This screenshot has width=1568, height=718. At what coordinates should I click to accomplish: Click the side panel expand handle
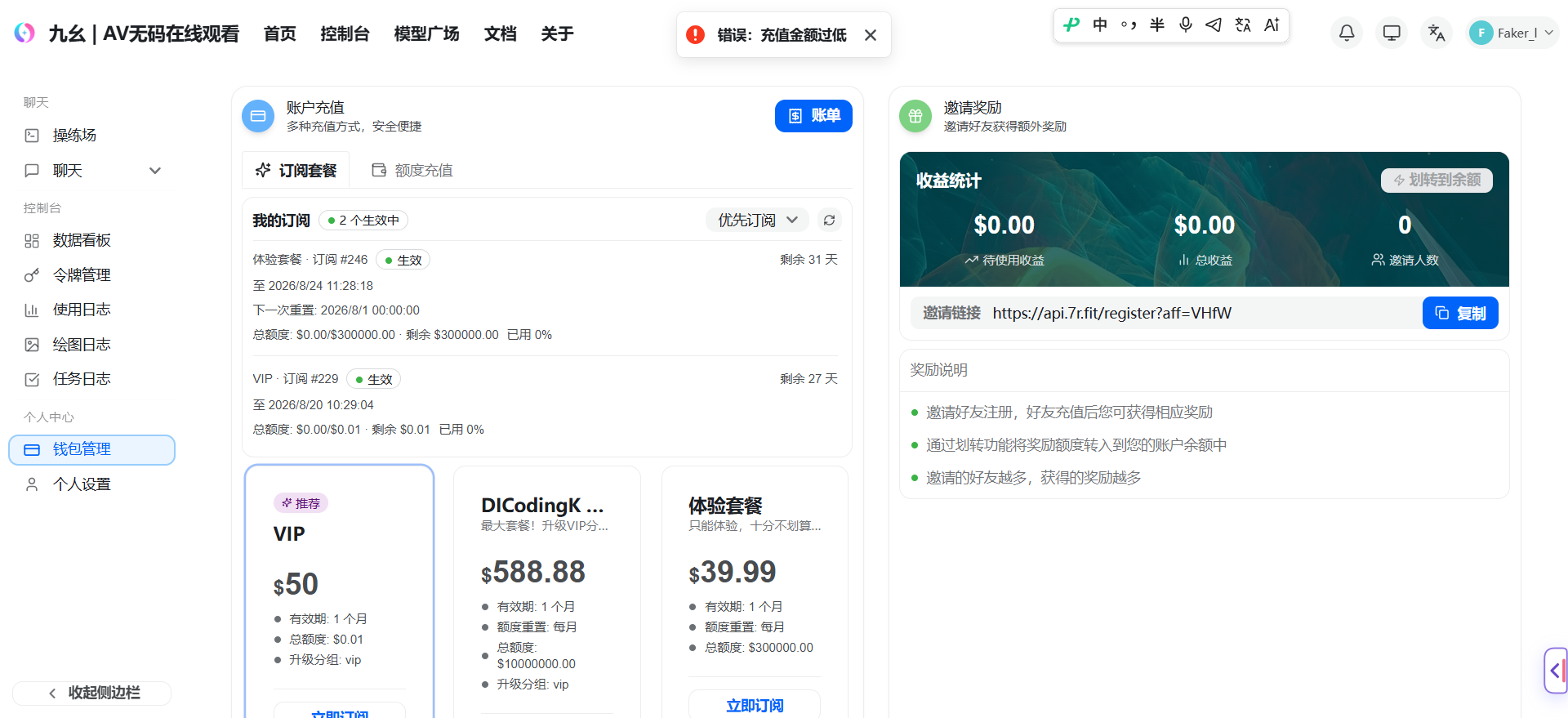(x=1556, y=671)
